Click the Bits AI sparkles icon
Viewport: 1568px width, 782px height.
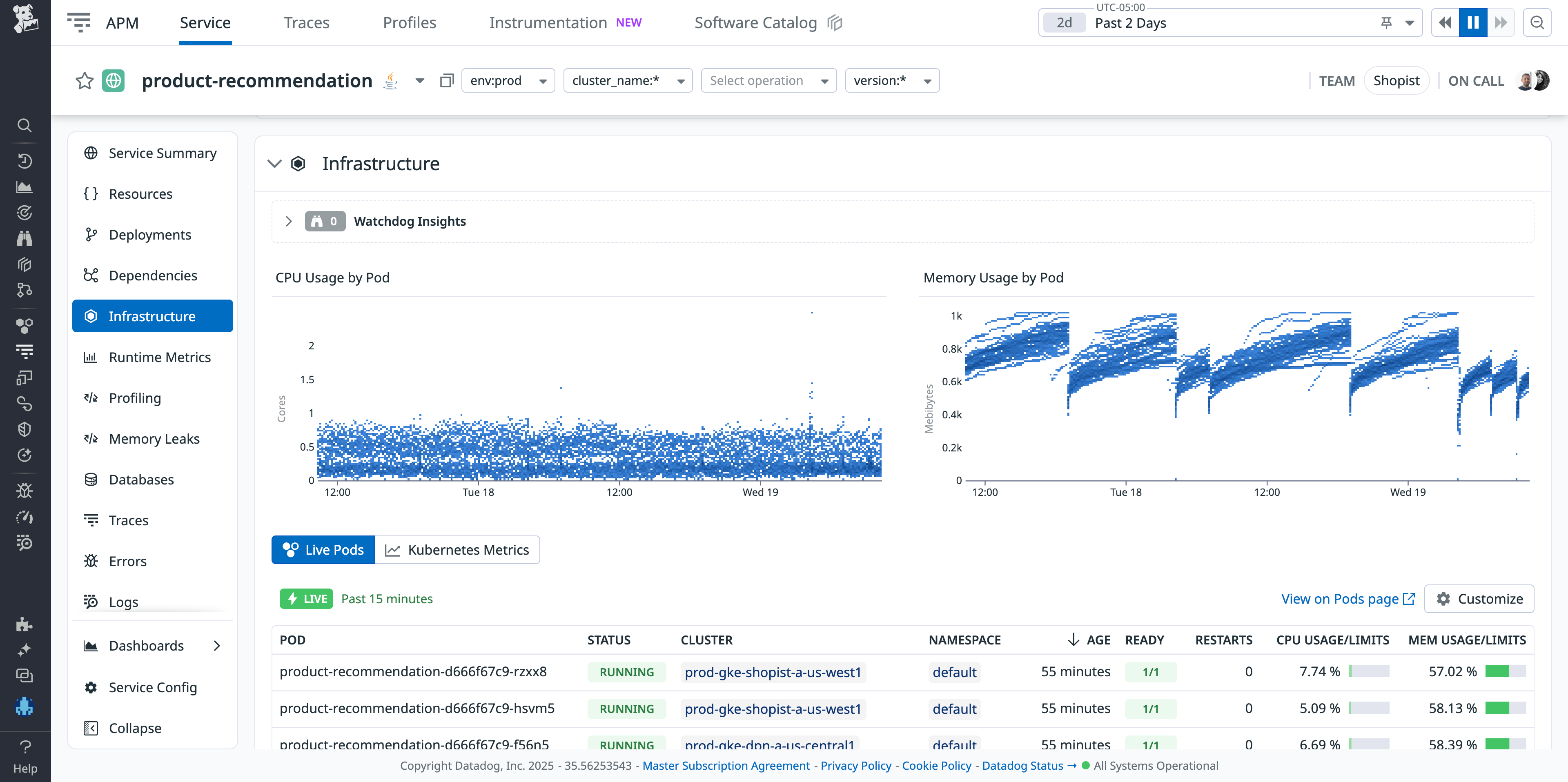pos(24,649)
